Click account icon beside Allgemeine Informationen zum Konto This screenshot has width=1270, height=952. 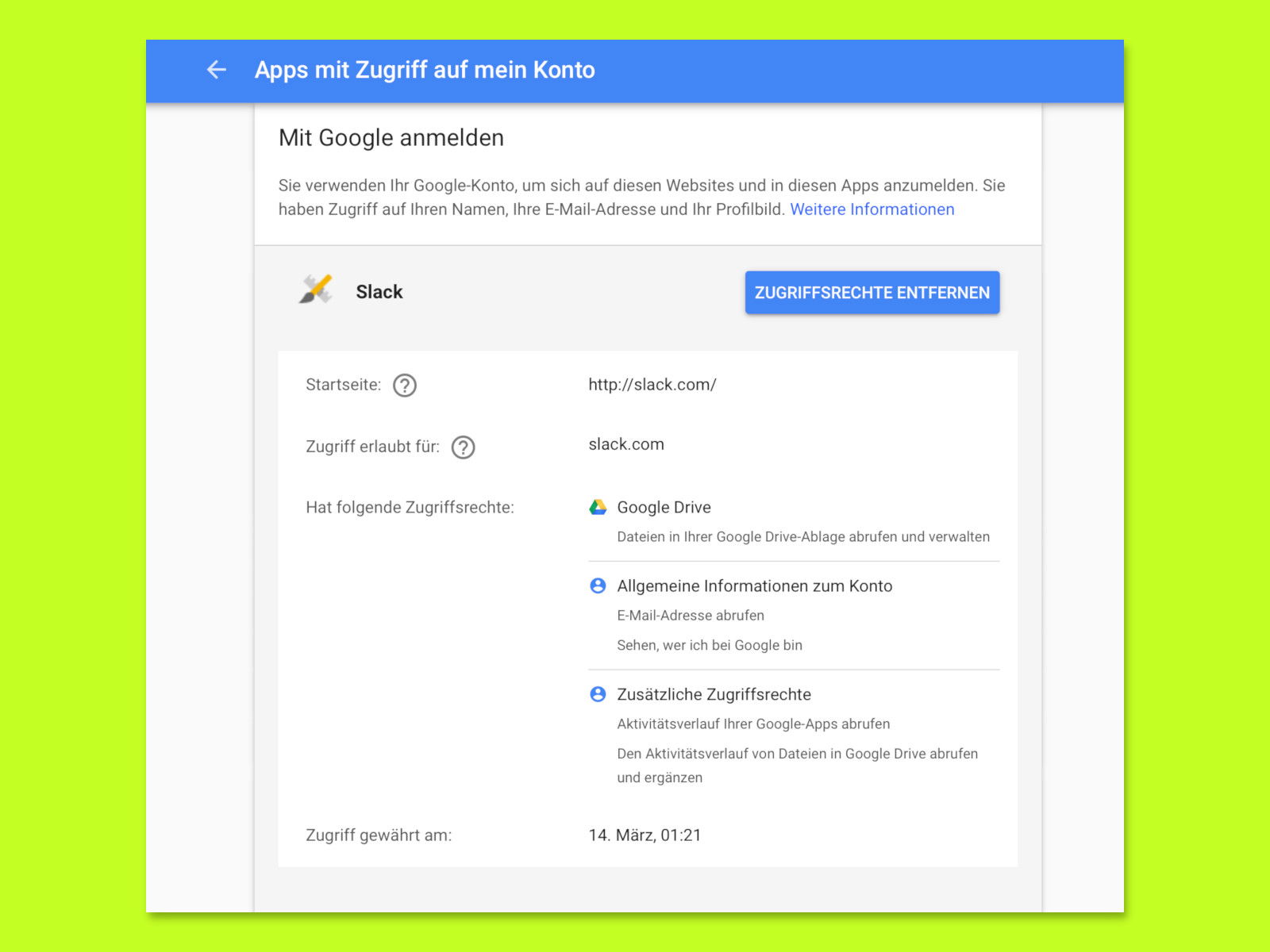598,585
